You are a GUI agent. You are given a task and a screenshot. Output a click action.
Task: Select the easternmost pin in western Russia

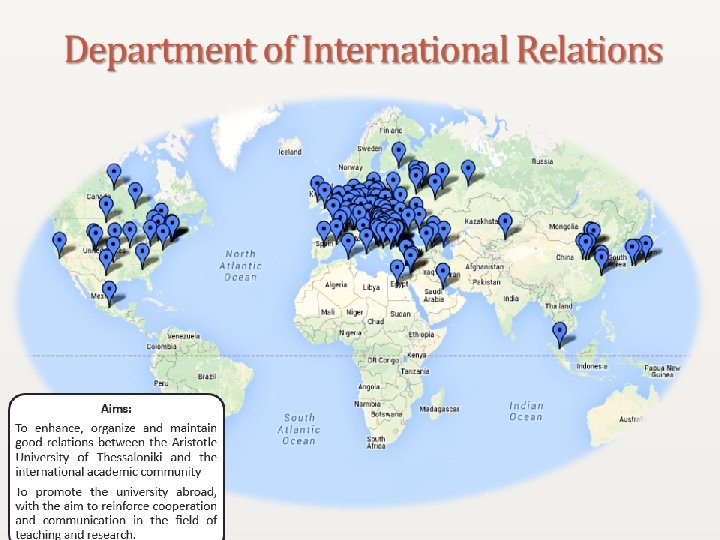pos(468,172)
